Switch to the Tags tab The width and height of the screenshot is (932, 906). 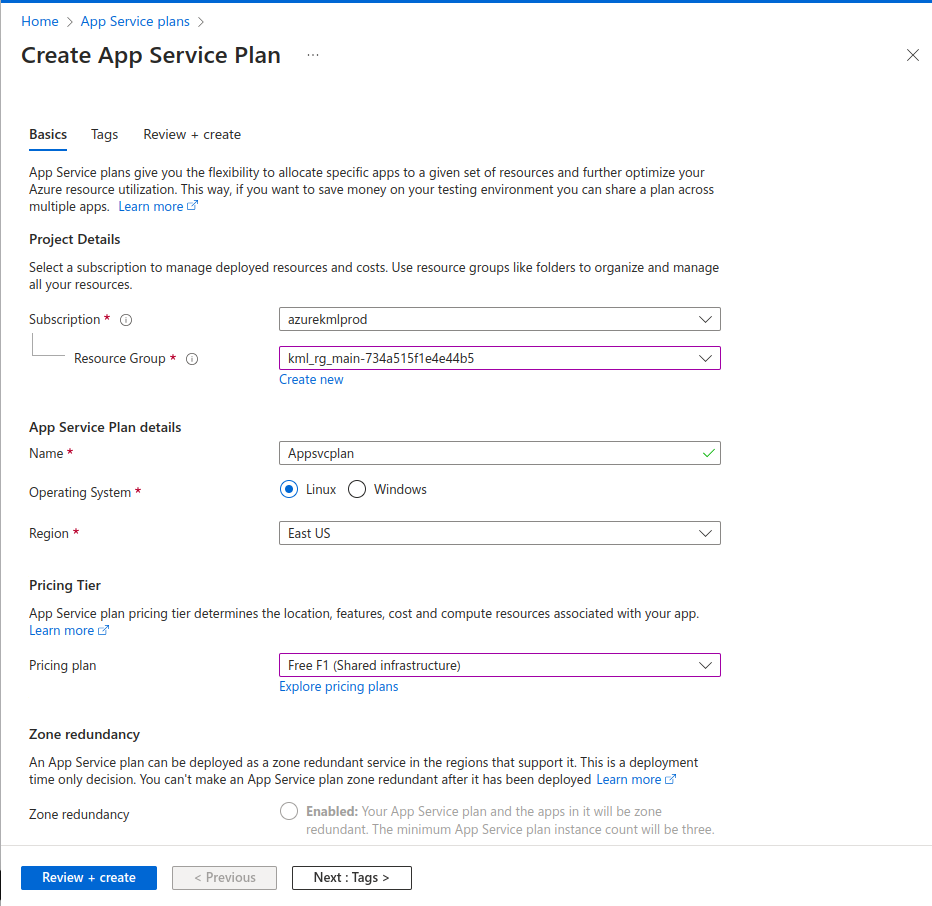(104, 134)
